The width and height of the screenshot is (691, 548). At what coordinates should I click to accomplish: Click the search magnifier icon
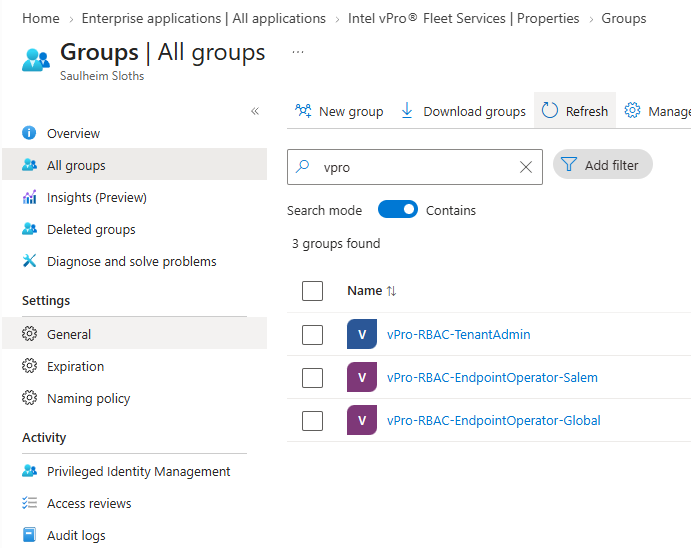pos(302,167)
